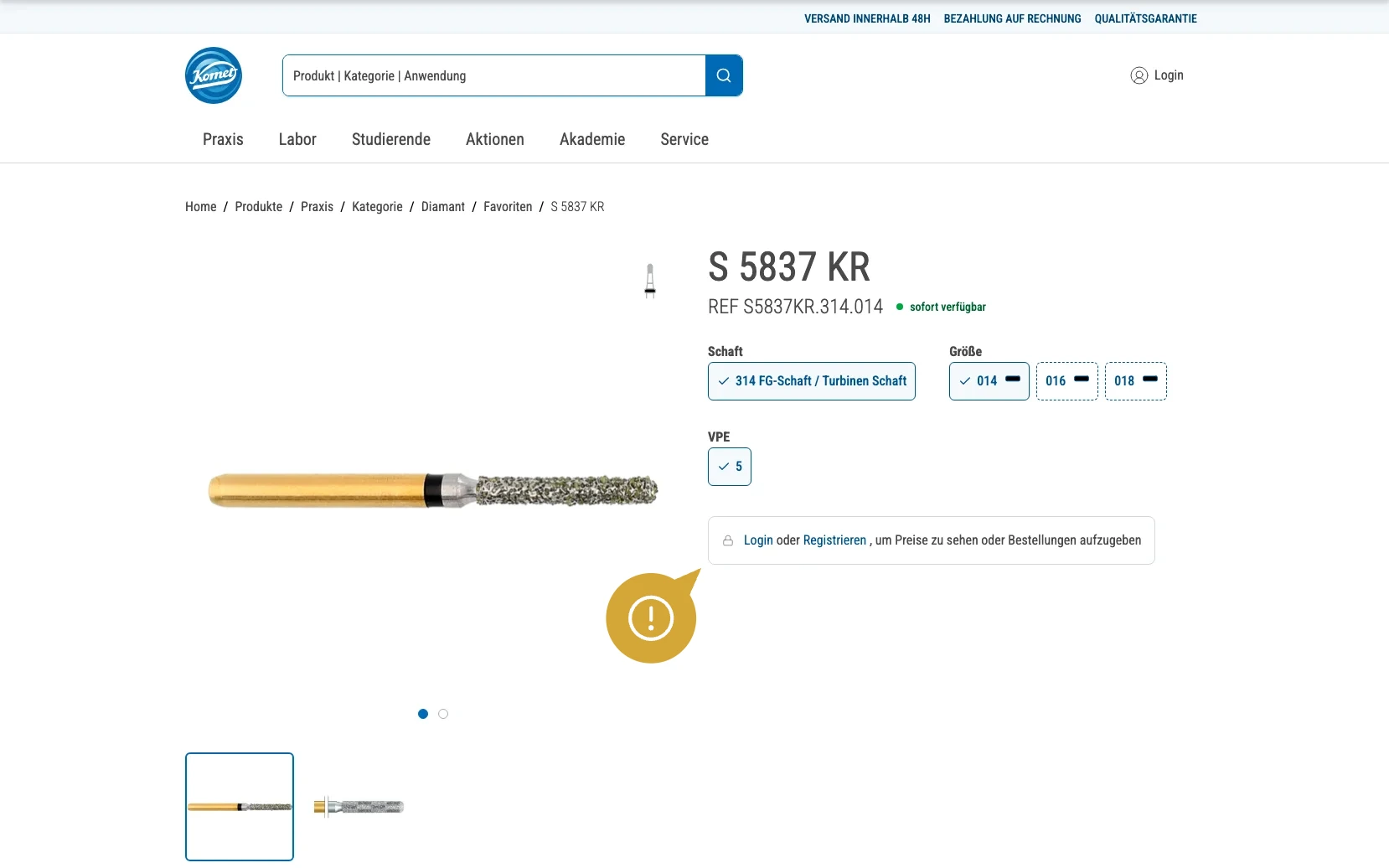
Task: Go to Praxis breadcrumb
Action: pos(317,206)
